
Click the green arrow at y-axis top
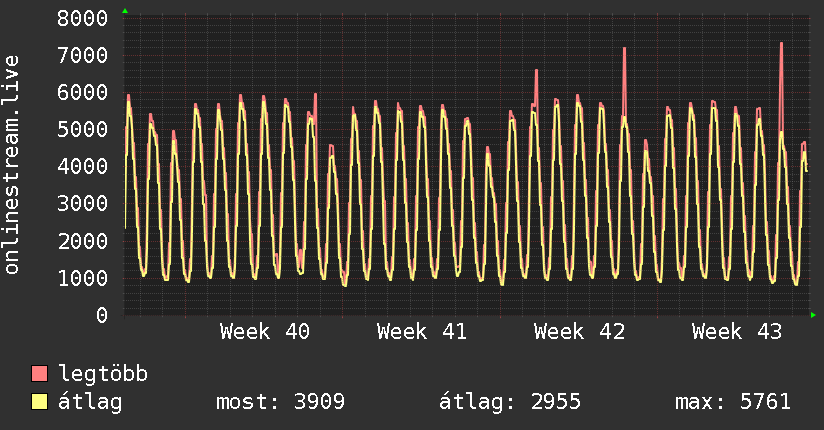coord(125,11)
